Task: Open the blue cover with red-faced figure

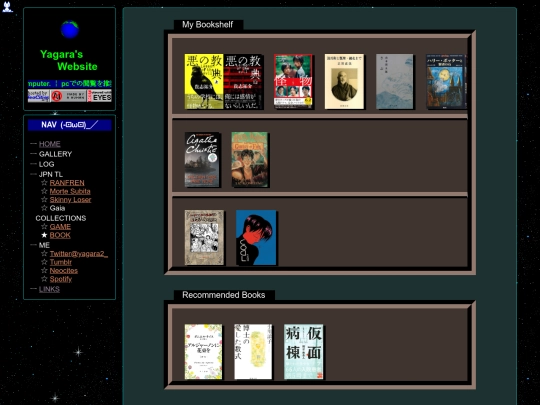Action: coord(256,238)
